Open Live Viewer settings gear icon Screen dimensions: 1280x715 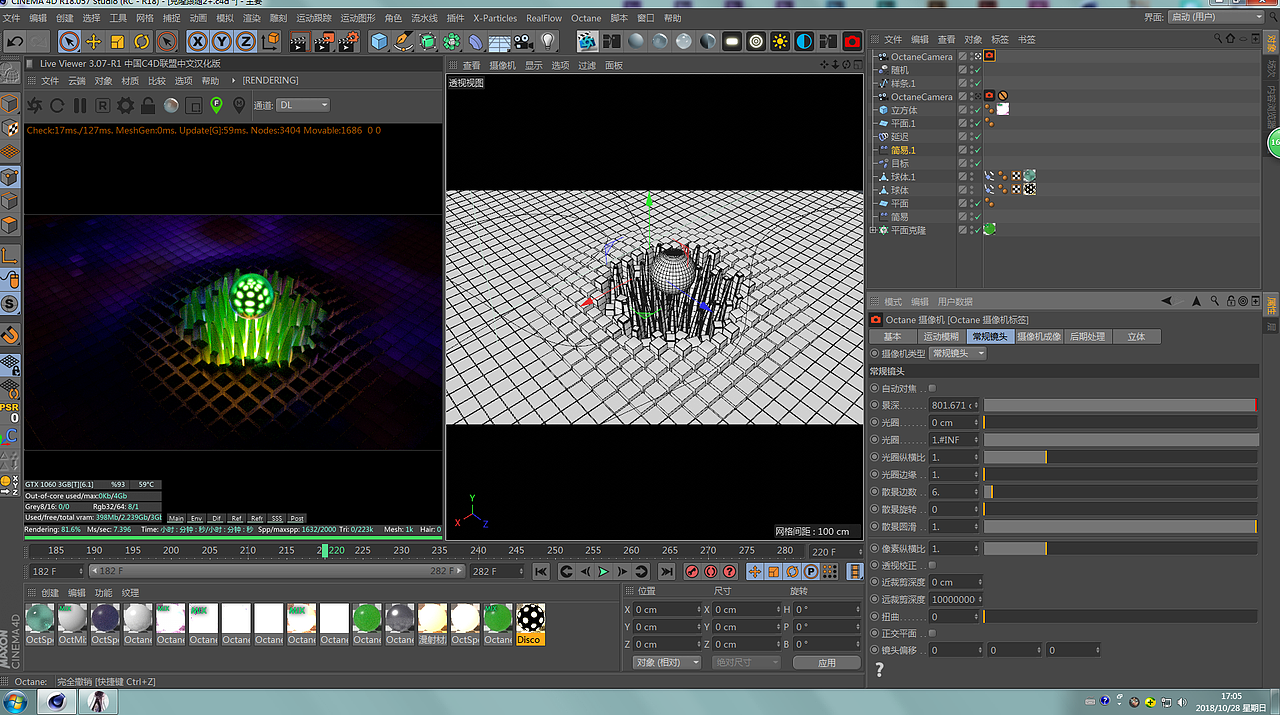pos(125,105)
